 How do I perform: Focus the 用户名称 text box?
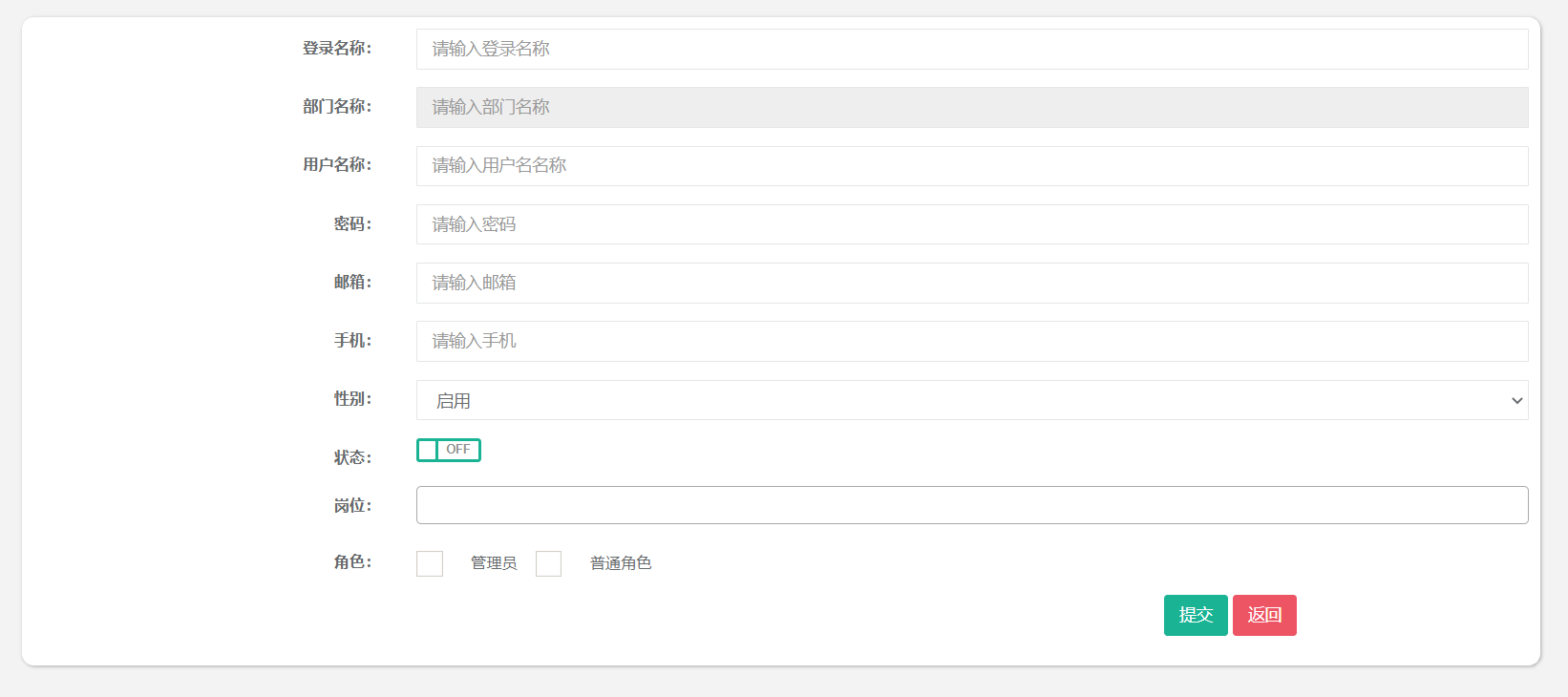pyautogui.click(x=972, y=166)
